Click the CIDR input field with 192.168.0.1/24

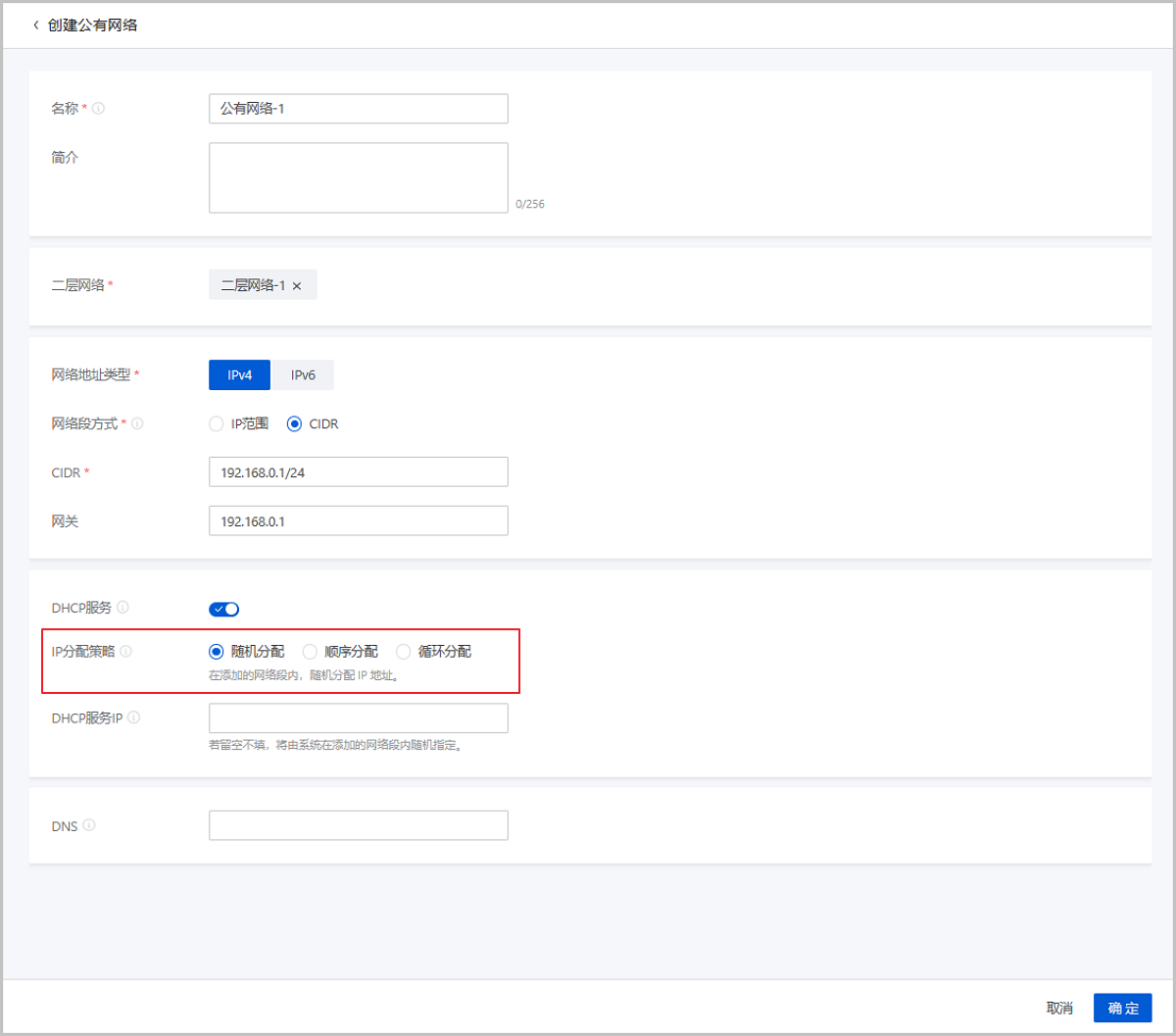point(358,472)
